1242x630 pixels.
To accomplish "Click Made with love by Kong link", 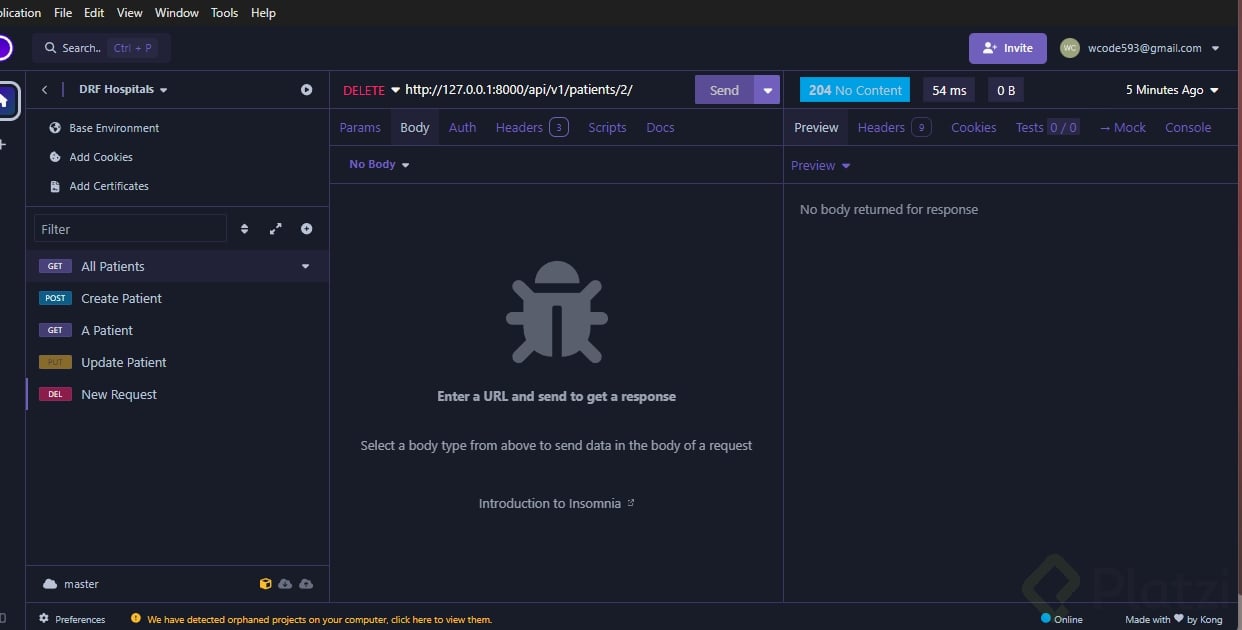I will click(1174, 619).
